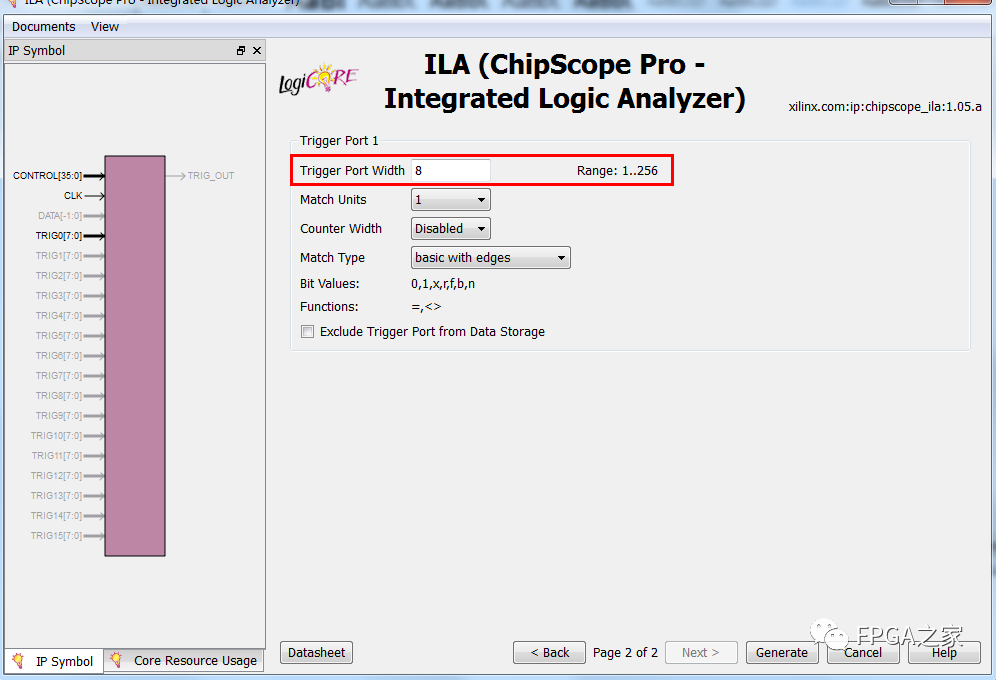This screenshot has height=680, width=996.
Task: Click the LogiCORE logo
Action: tap(318, 79)
